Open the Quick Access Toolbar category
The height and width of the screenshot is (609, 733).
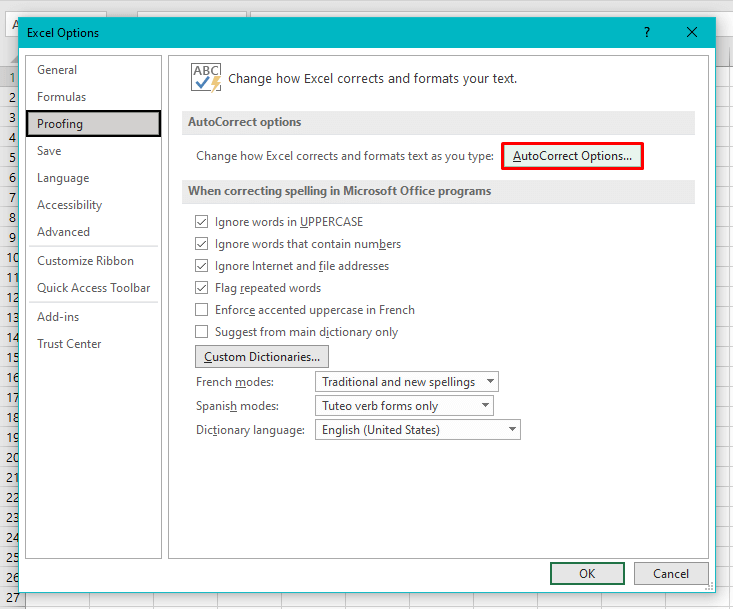(93, 288)
